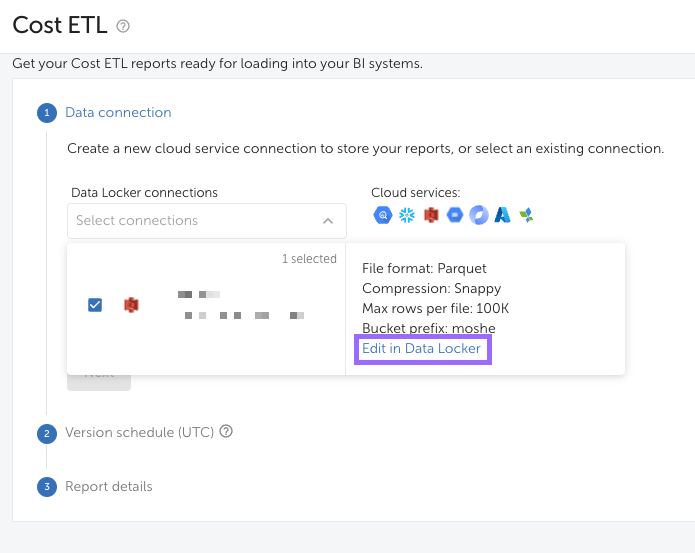Click the green and blue pinwheel service icon
Image resolution: width=695 pixels, height=553 pixels.
point(526,215)
